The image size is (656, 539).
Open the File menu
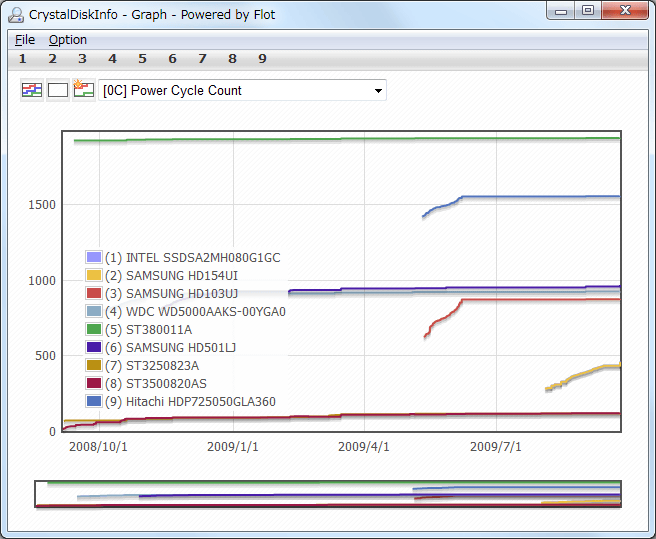coord(25,39)
